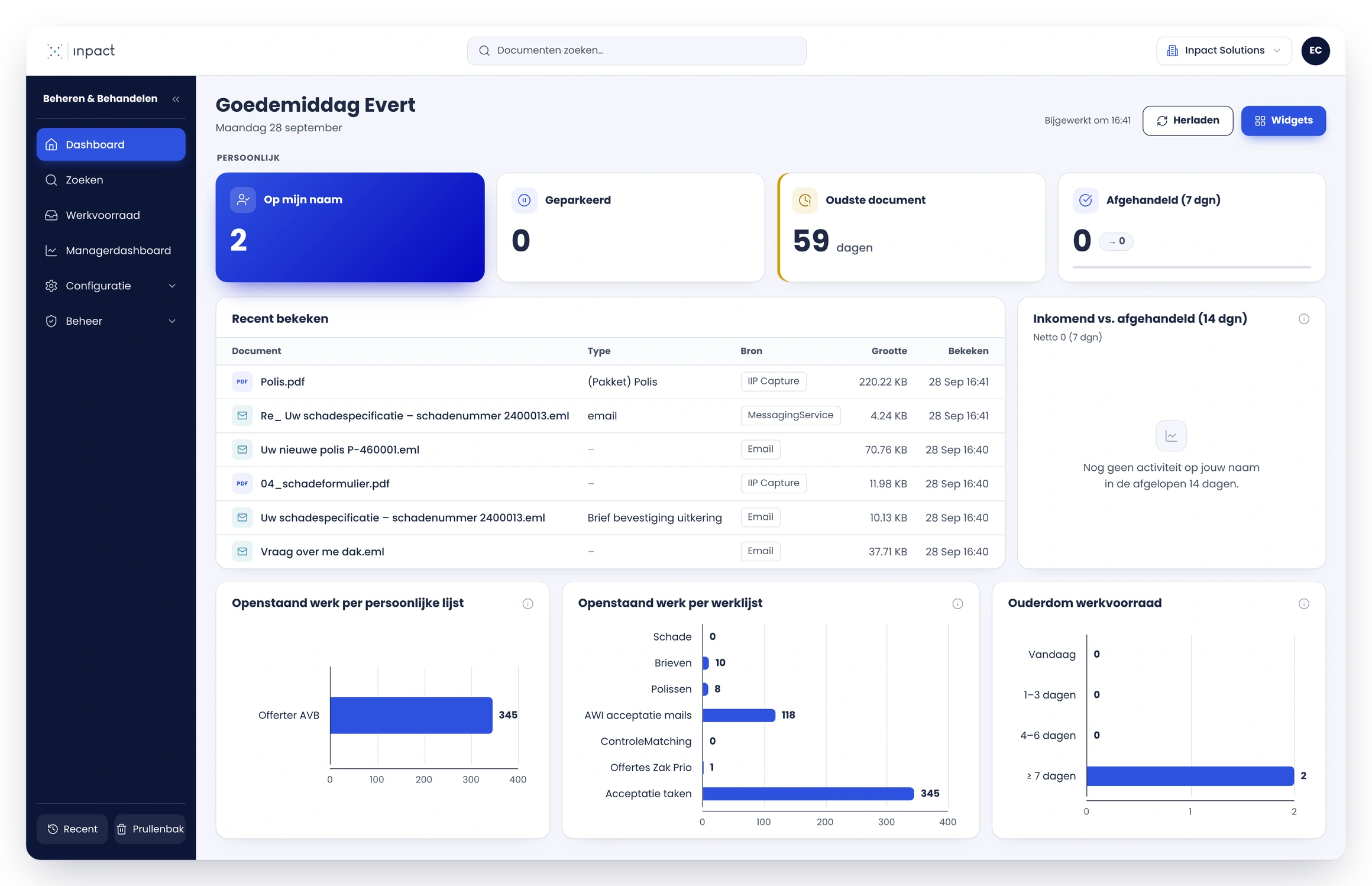The width and height of the screenshot is (1372, 886).
Task: Open Zoeken in sidebar
Action: pyautogui.click(x=111, y=180)
